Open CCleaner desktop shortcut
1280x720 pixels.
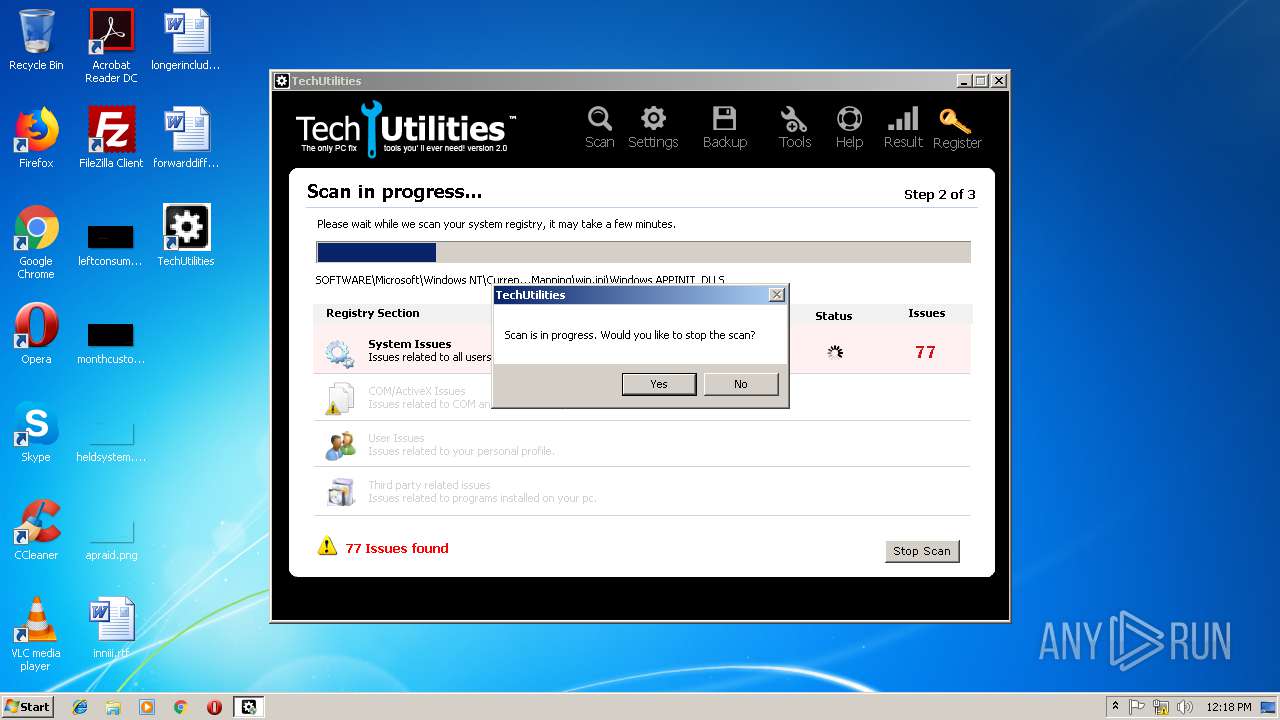36,530
